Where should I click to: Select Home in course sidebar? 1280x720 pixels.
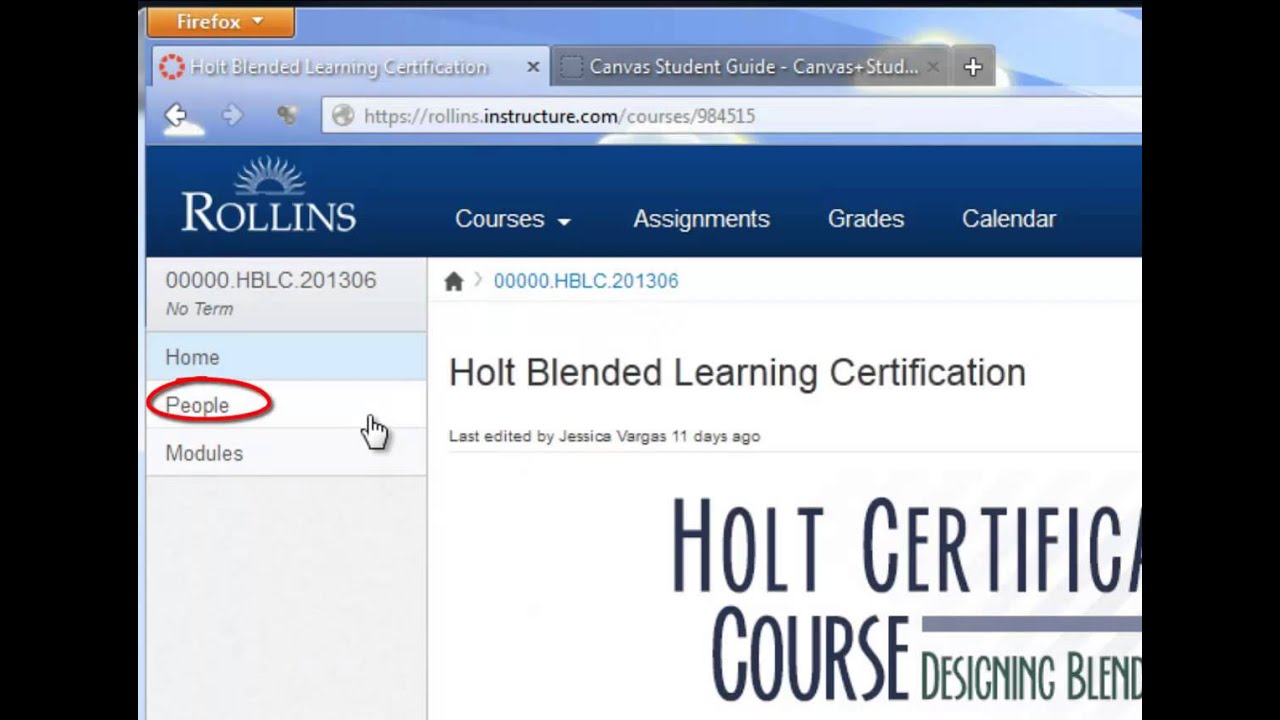click(286, 357)
